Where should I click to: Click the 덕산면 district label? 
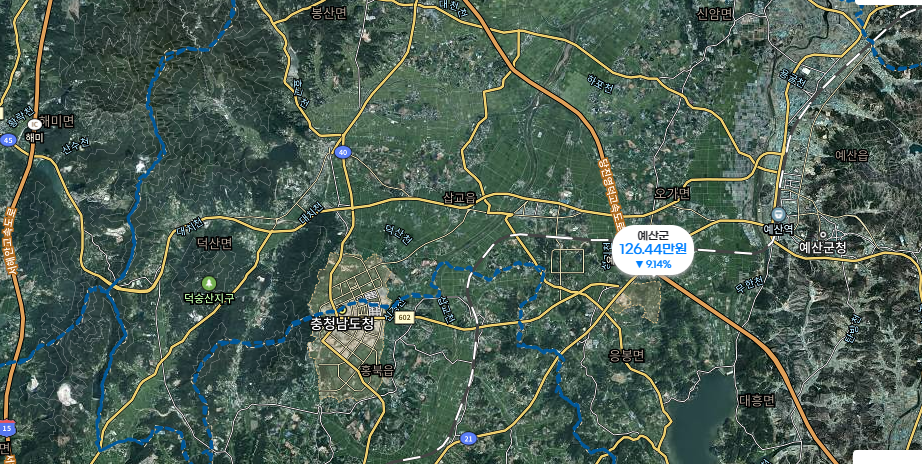coord(215,243)
